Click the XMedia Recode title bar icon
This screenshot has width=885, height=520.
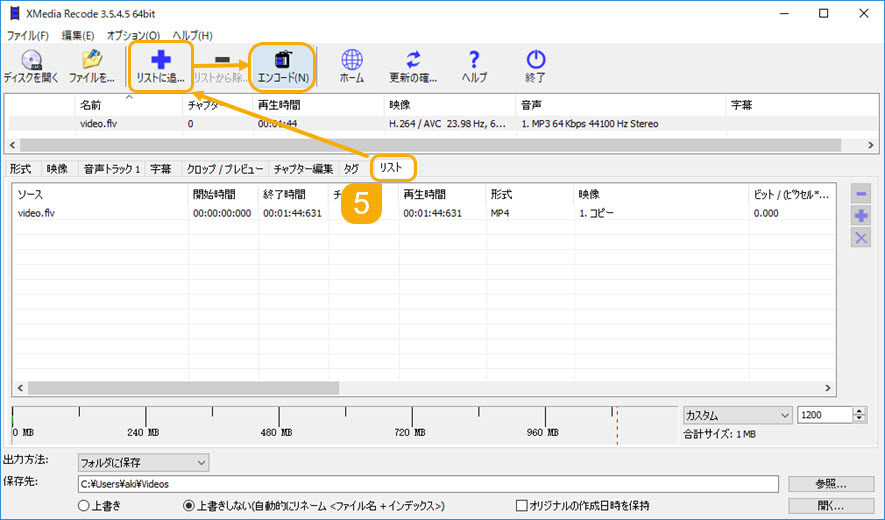pos(15,13)
